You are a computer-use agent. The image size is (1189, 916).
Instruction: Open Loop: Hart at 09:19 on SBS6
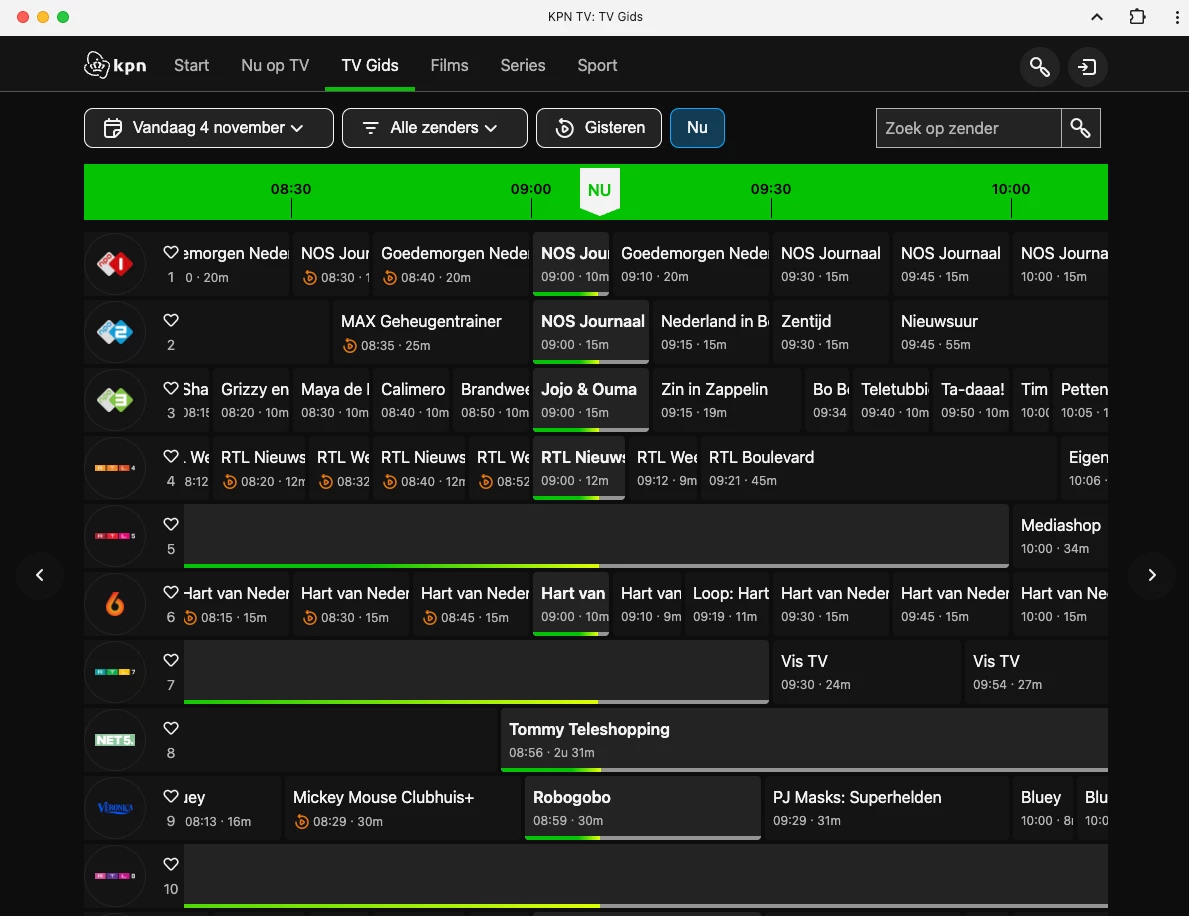coord(729,604)
